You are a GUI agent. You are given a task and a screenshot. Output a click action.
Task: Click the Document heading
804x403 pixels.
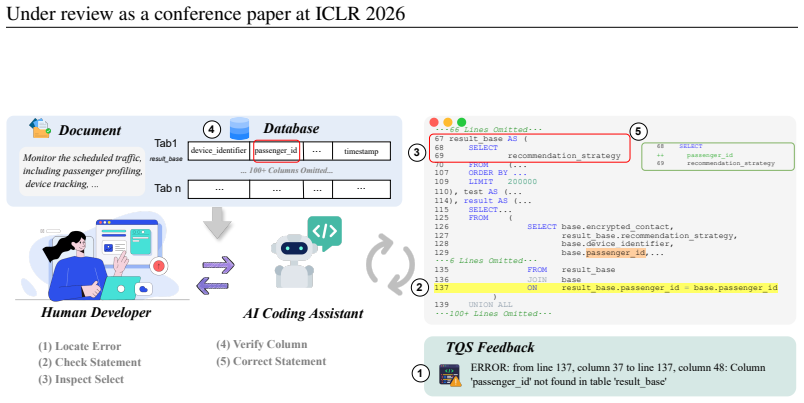tap(90, 130)
